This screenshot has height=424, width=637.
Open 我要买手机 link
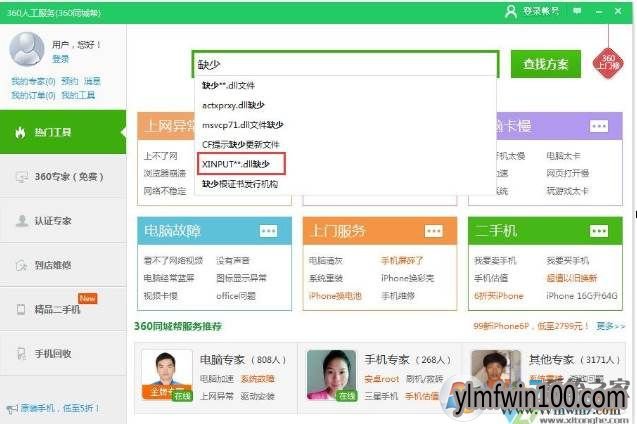568,260
